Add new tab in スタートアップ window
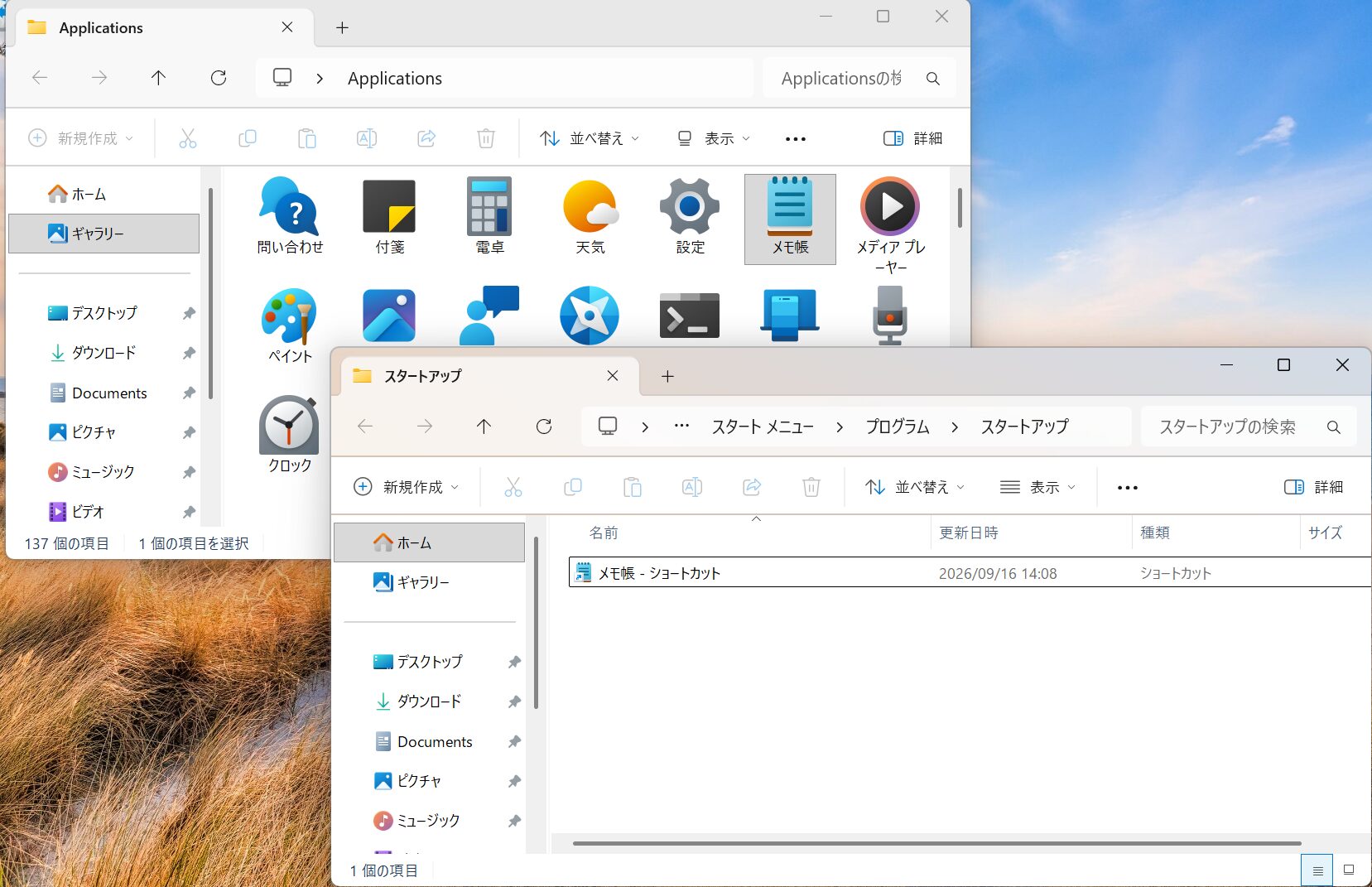The height and width of the screenshot is (887, 1372). [667, 376]
